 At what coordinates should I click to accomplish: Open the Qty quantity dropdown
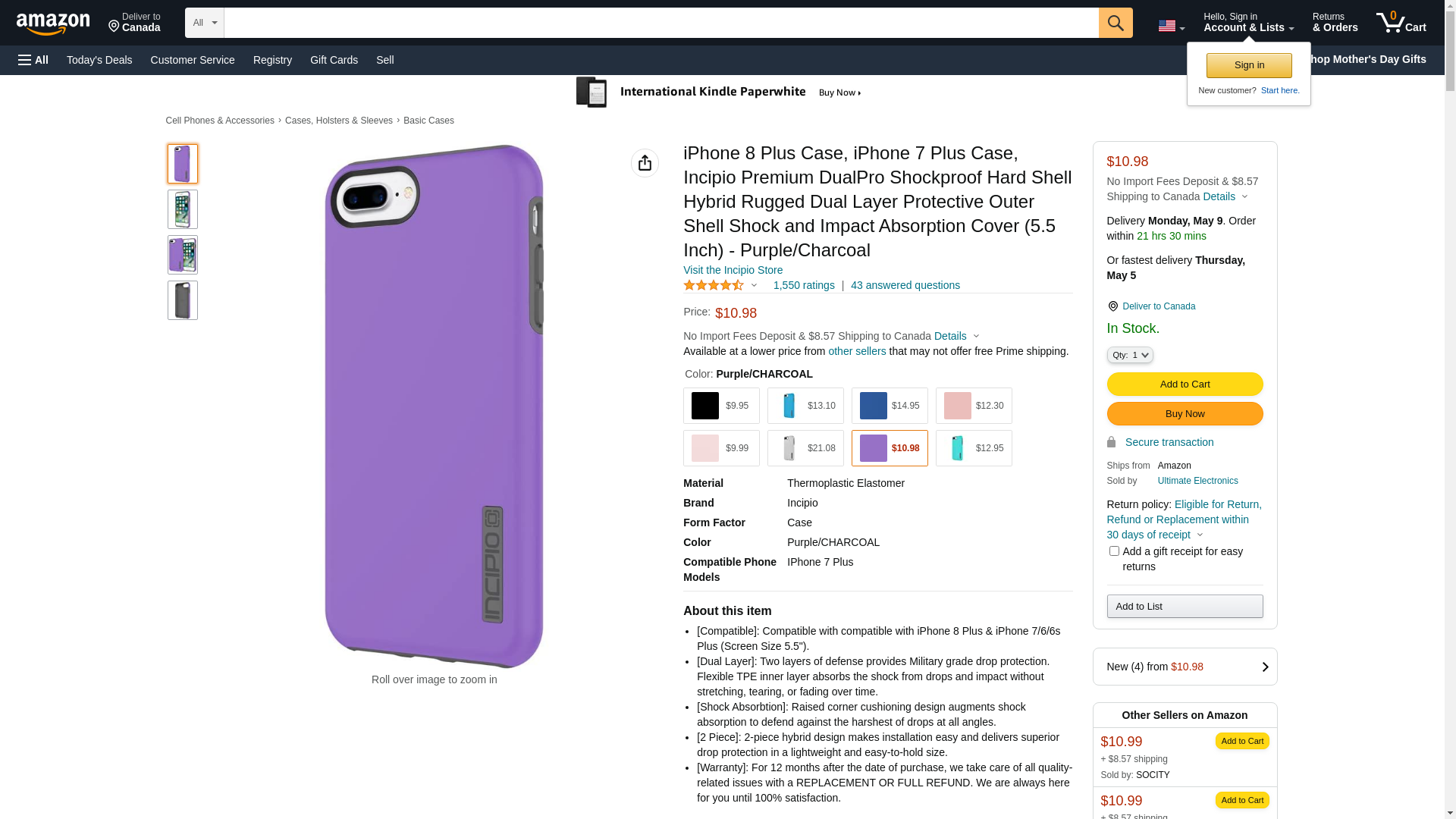click(x=1129, y=355)
